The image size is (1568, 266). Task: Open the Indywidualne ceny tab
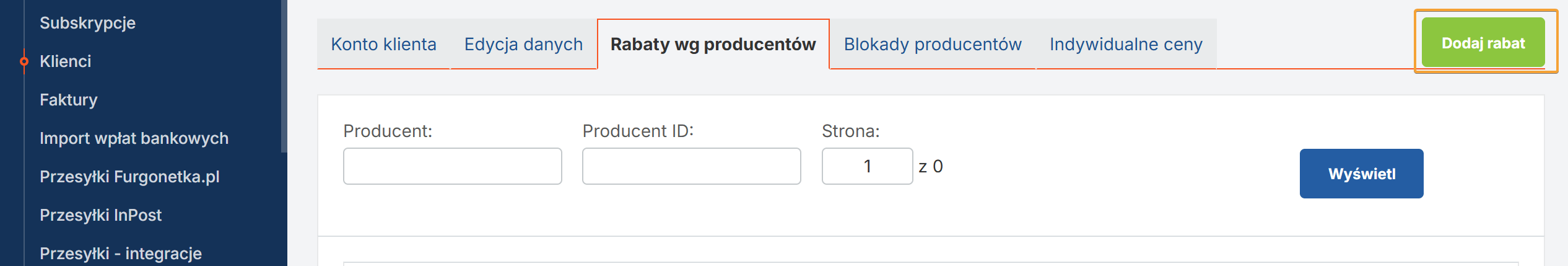pos(1125,44)
